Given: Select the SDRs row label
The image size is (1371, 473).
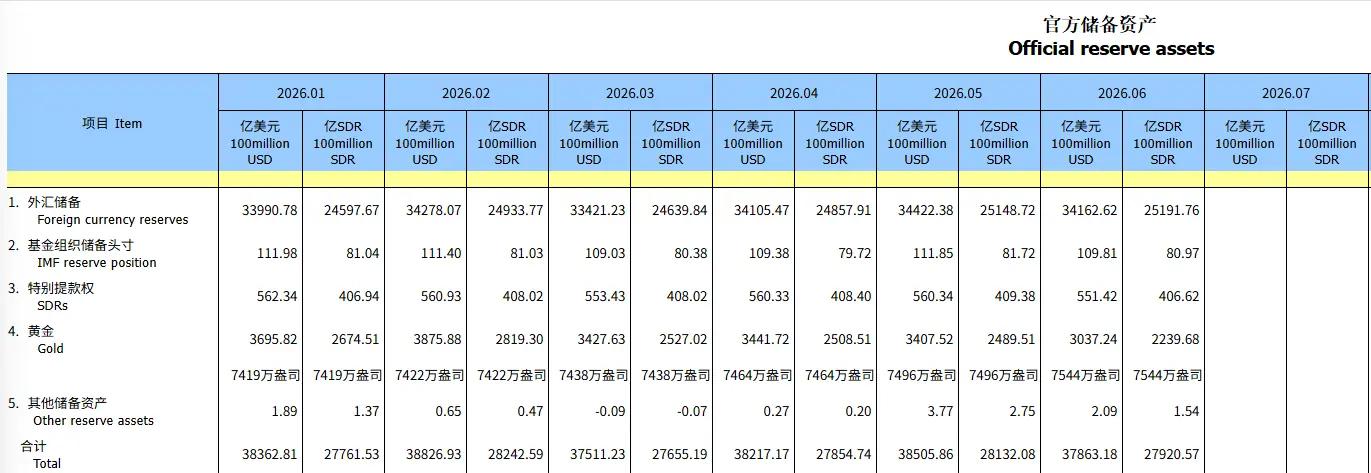Looking at the screenshot, I should (x=52, y=306).
